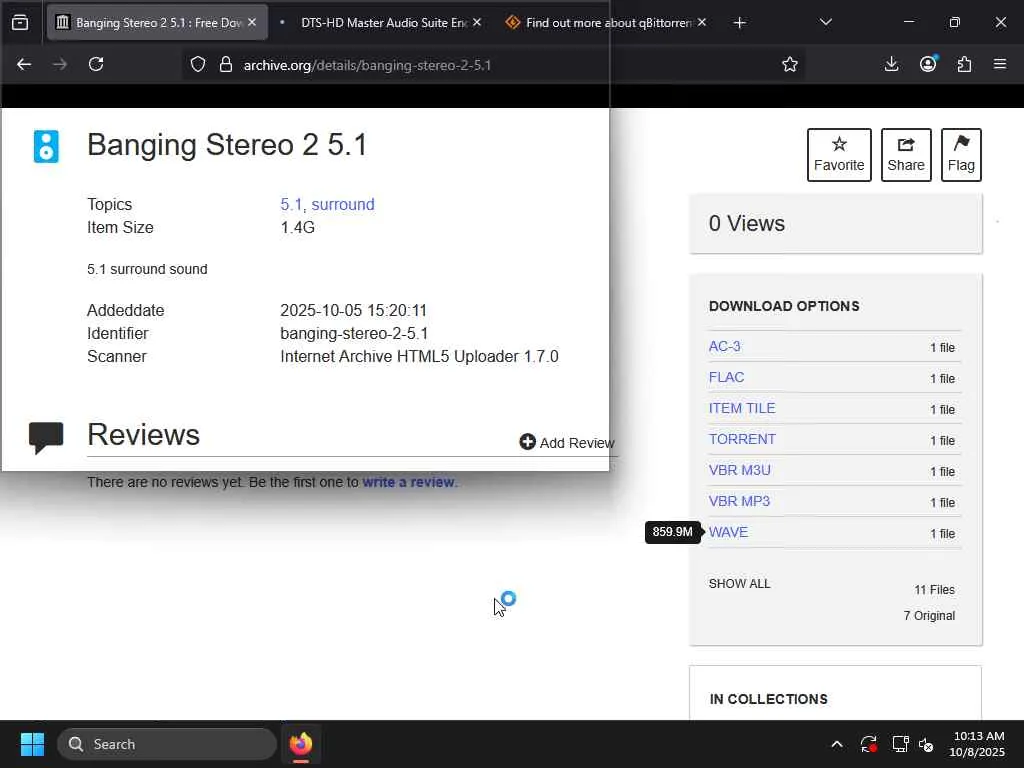Open the Extensions puzzle icon
The height and width of the screenshot is (768, 1024).
coord(964,64)
